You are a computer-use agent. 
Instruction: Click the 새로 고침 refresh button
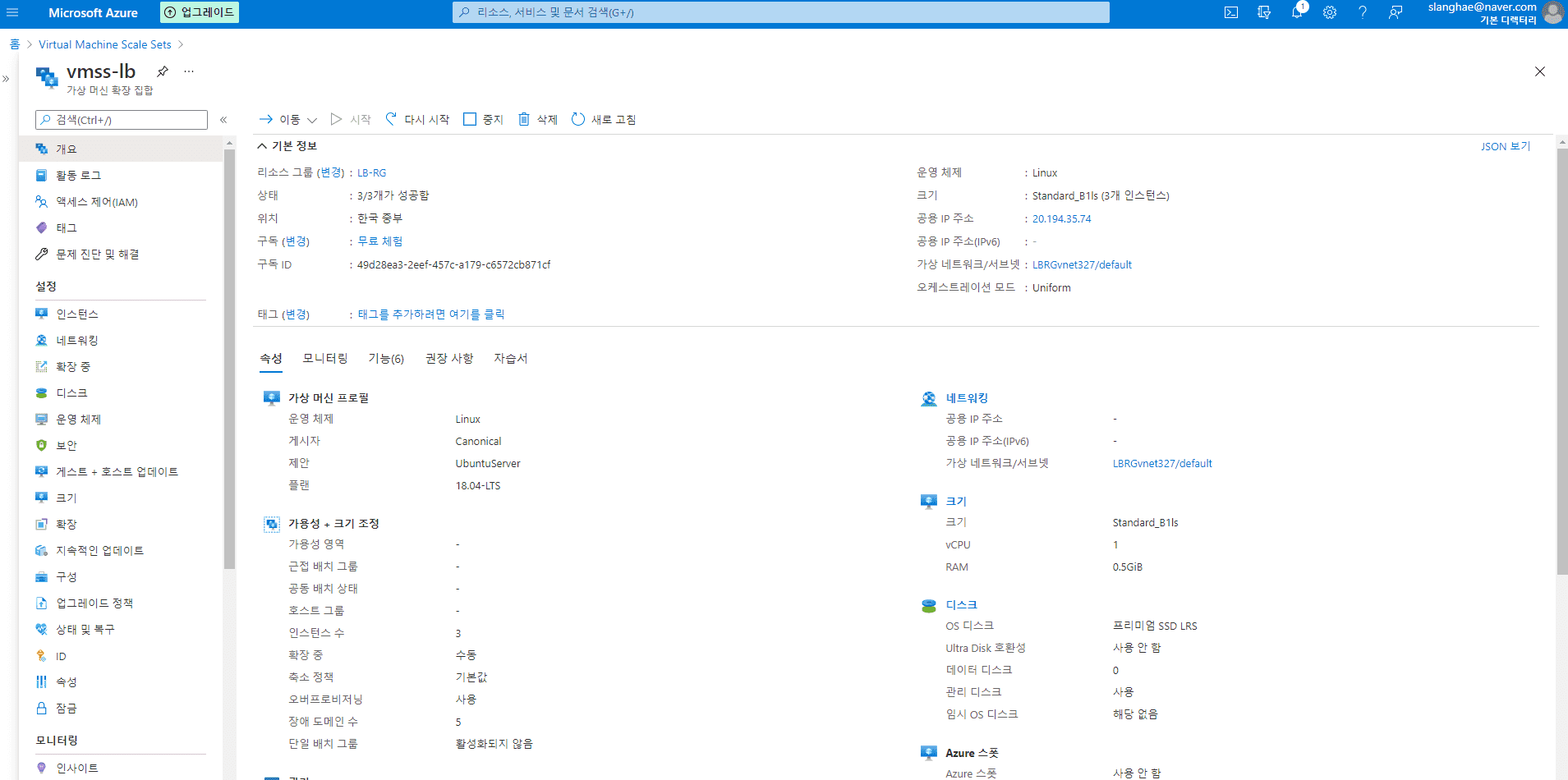point(604,119)
